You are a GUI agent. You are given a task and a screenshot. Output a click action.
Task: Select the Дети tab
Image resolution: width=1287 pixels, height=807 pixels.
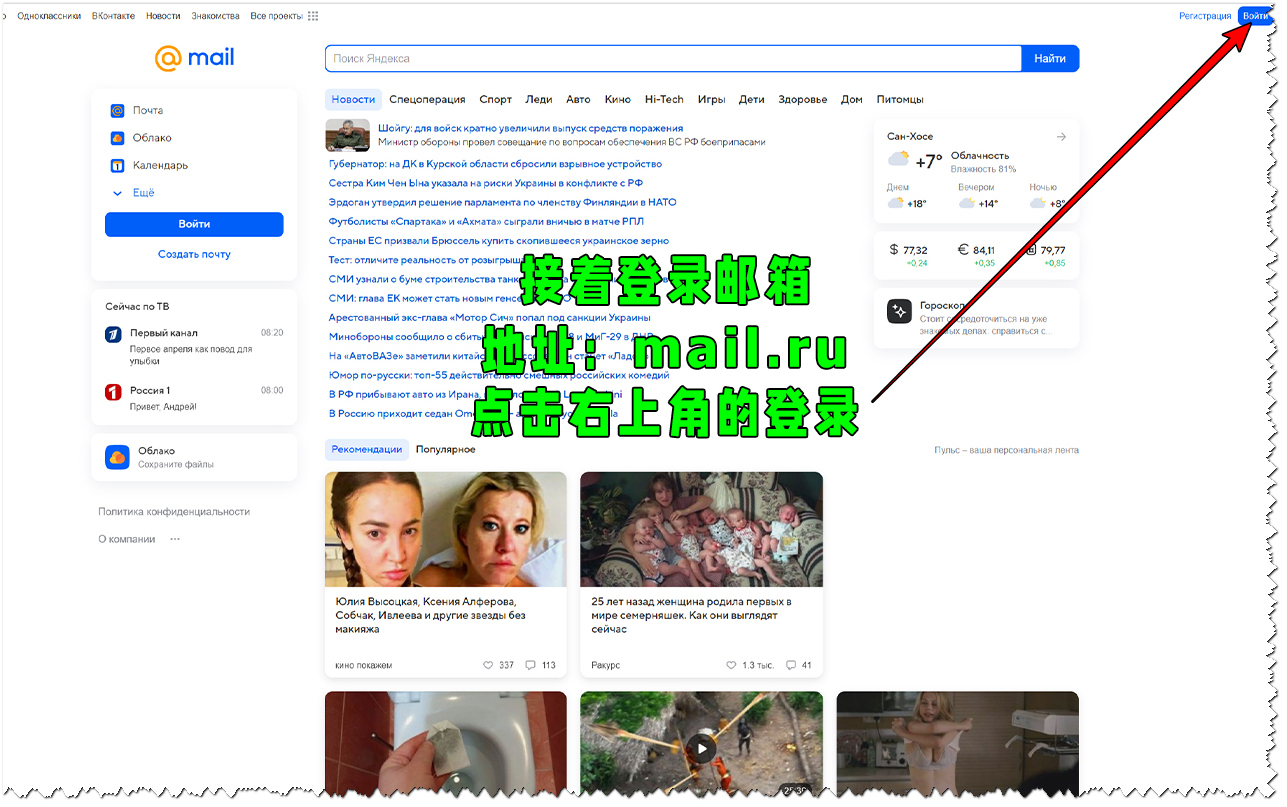coord(752,99)
